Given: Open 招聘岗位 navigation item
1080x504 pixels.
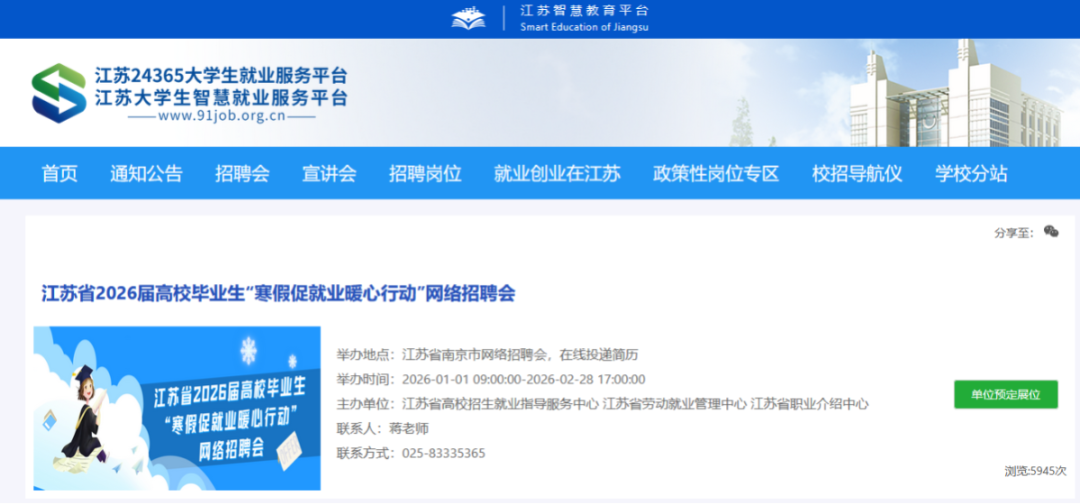Looking at the screenshot, I should click(x=425, y=173).
